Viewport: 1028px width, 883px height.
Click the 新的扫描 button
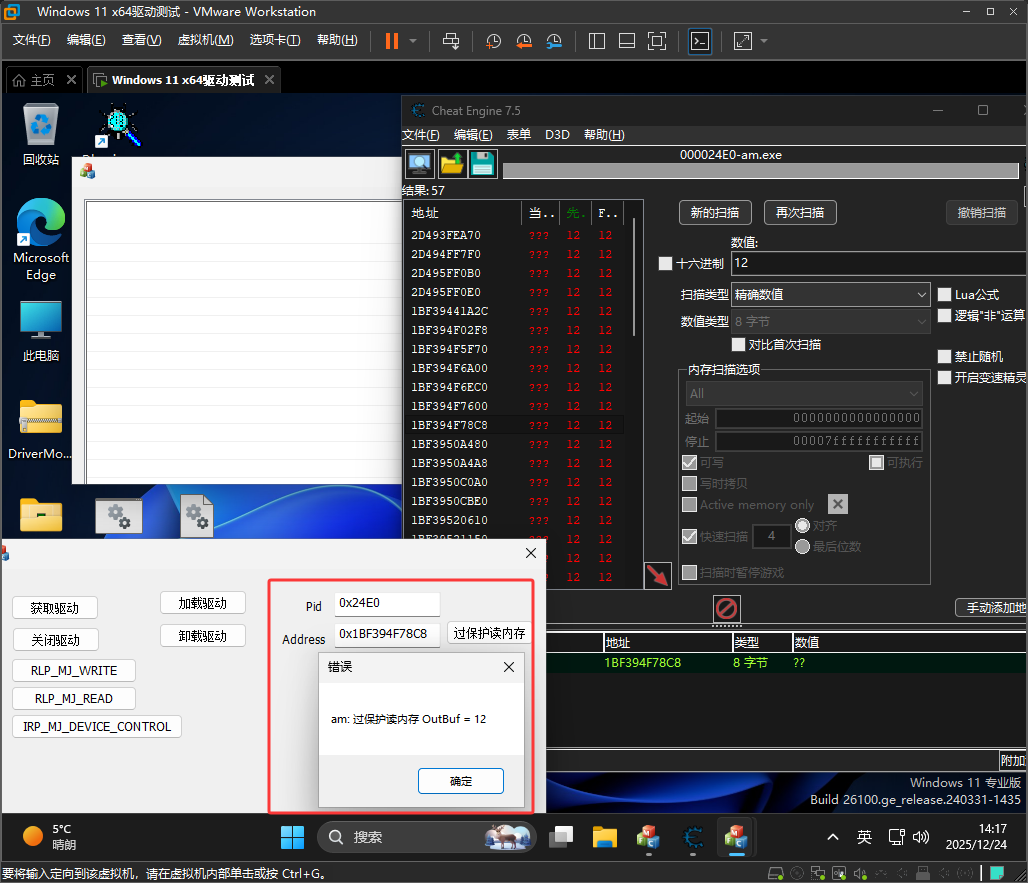(715, 212)
